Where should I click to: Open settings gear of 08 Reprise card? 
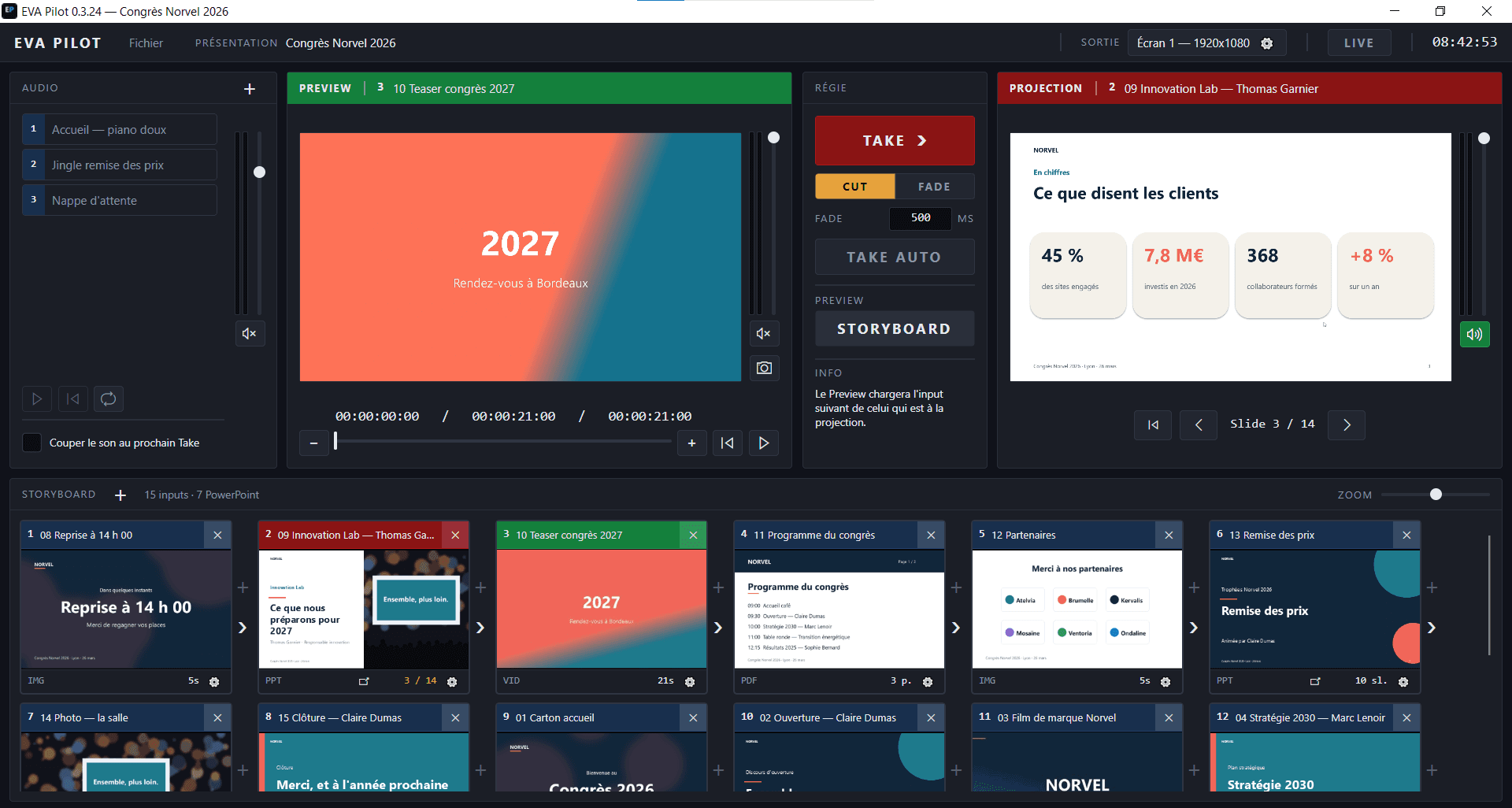tap(214, 682)
